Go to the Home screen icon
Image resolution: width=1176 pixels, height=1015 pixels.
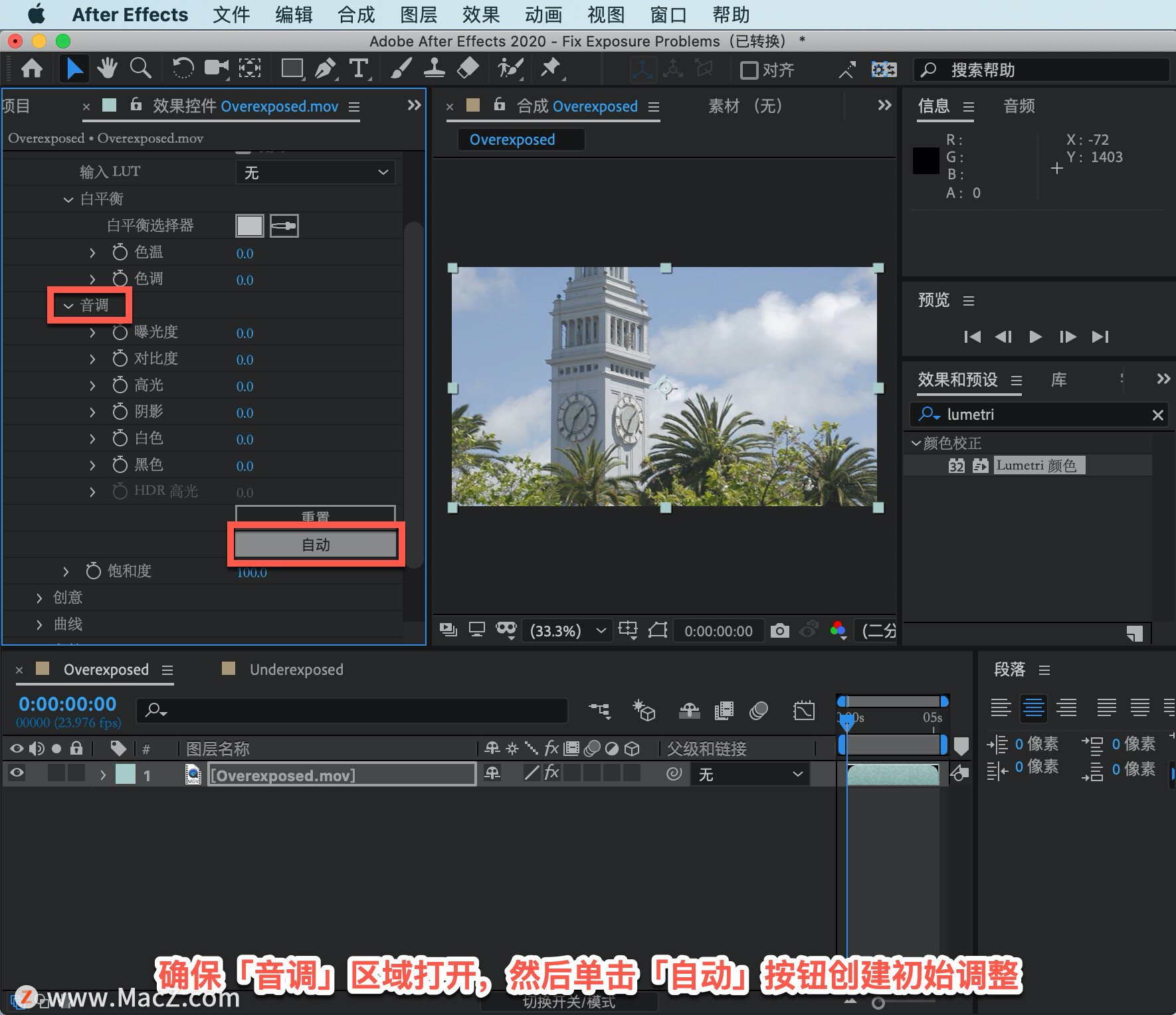click(32, 68)
